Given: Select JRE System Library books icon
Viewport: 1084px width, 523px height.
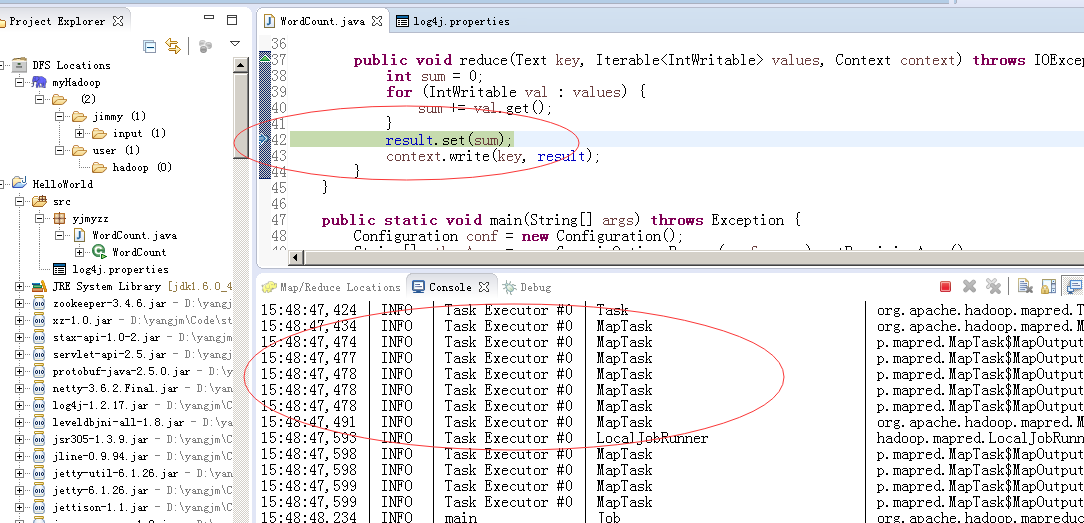Looking at the screenshot, I should click(39, 286).
